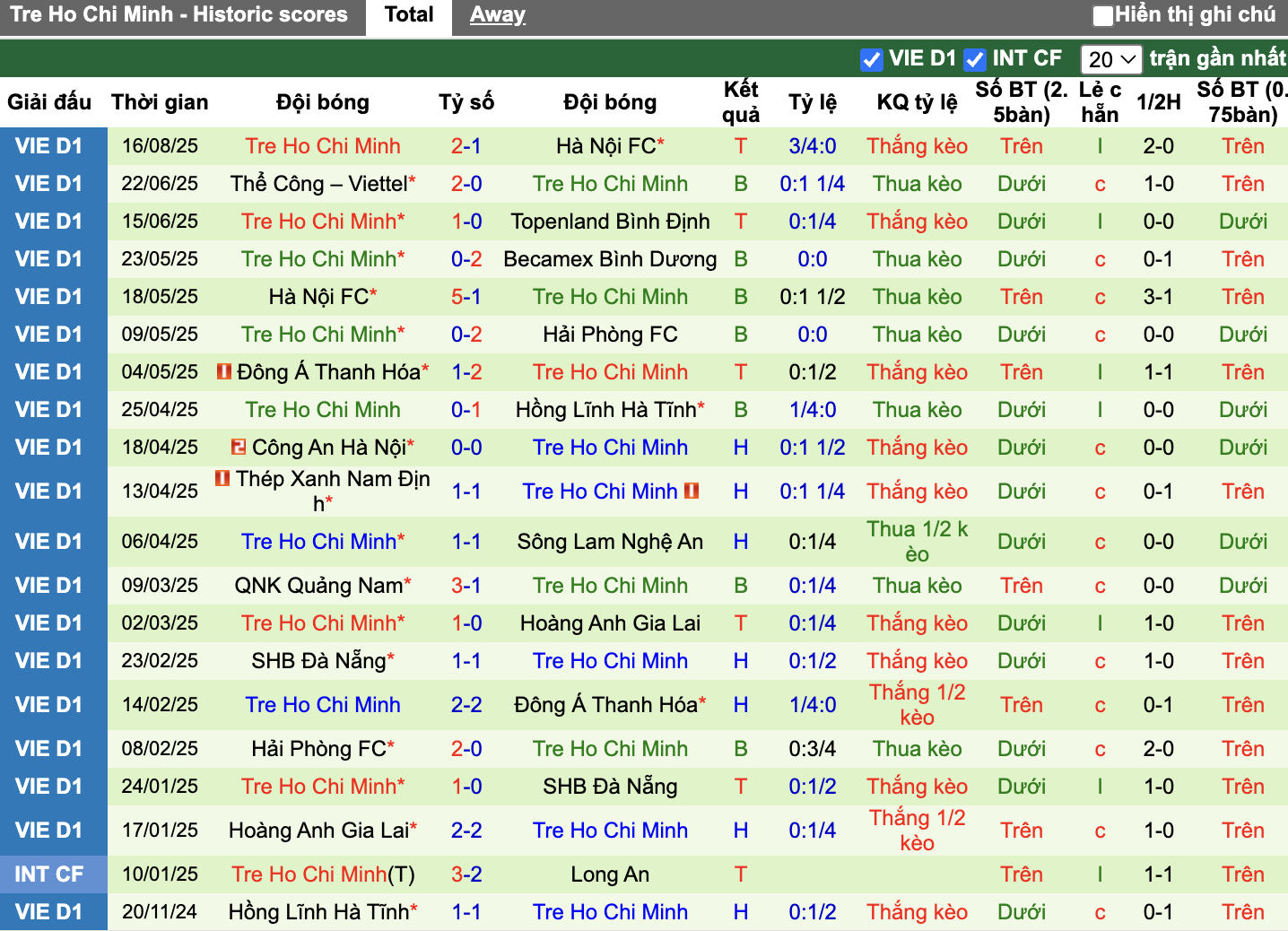Open the 20 recent matches dropdown
This screenshot has height=931, width=1288.
1111,59
